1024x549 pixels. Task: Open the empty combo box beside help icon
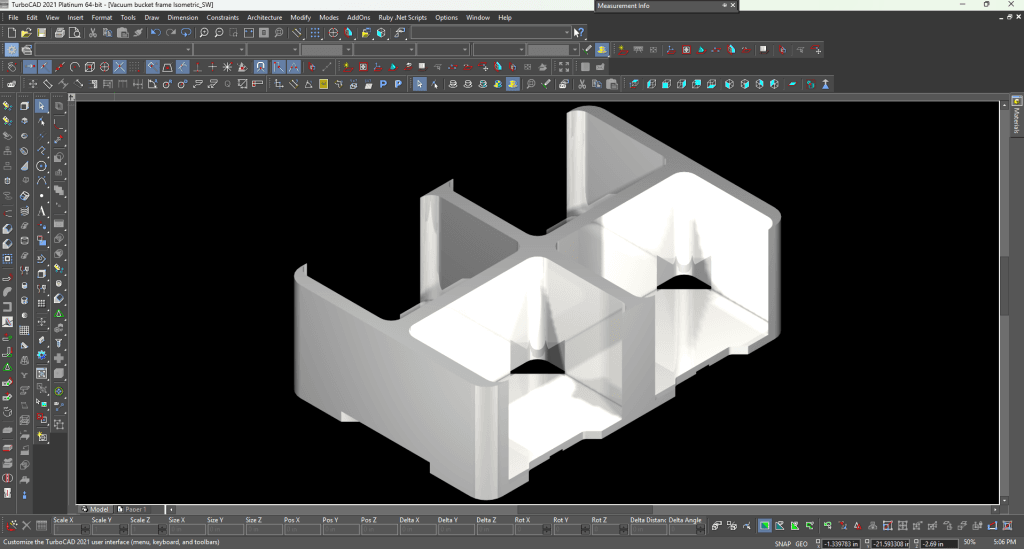pos(491,33)
